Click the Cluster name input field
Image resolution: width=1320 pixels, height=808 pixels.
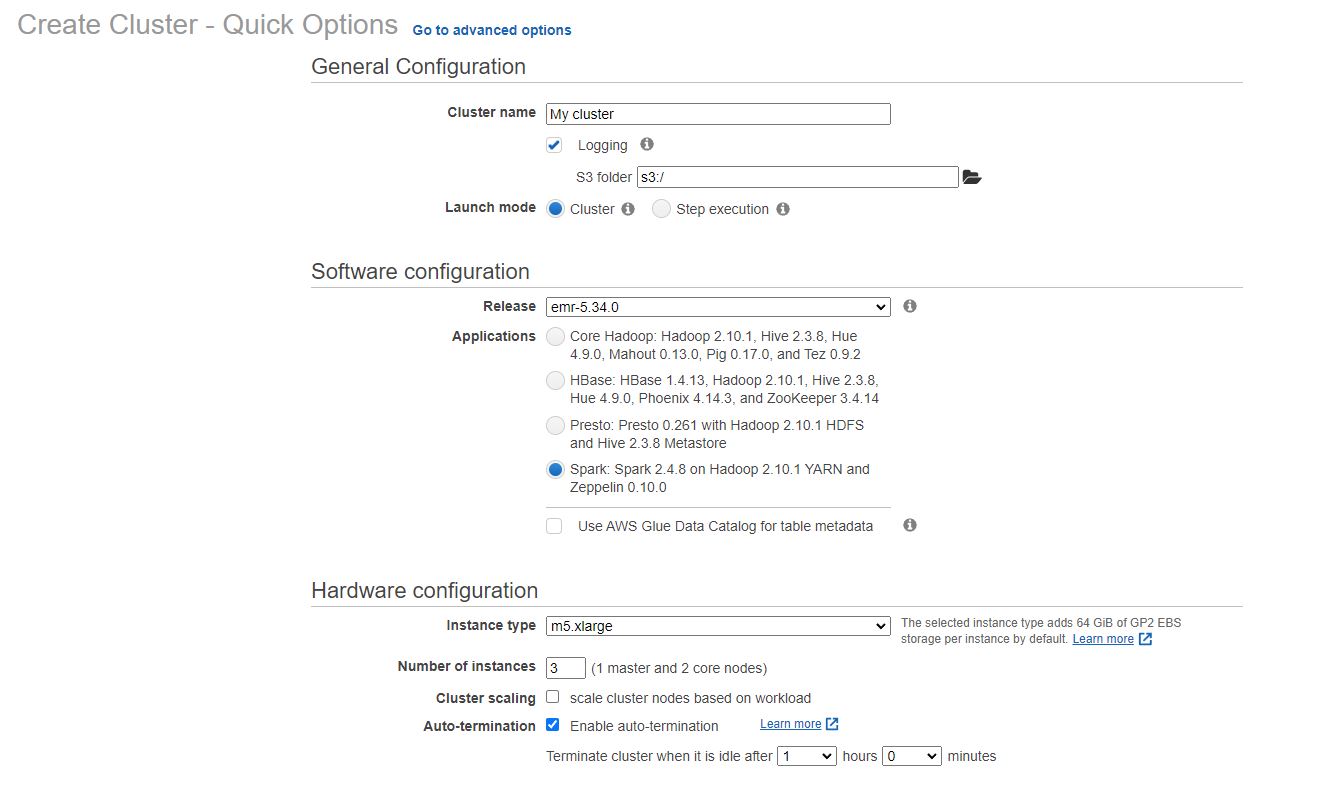pos(717,114)
